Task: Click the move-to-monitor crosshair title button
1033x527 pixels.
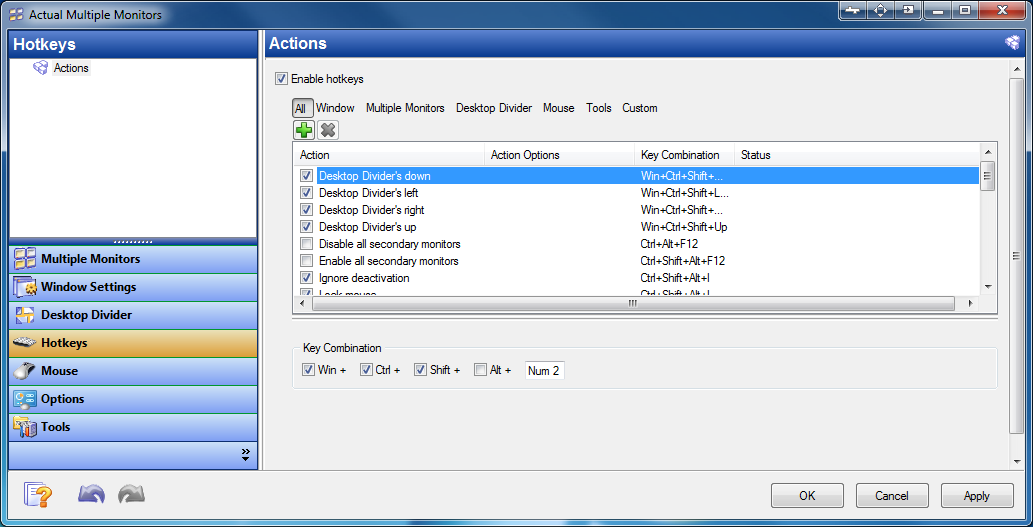Action: pos(880,11)
